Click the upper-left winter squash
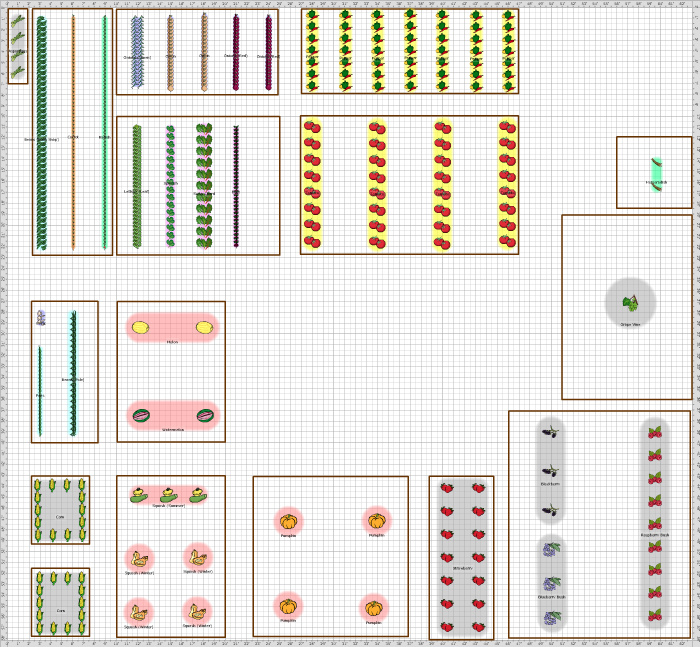Viewport: 700px width, 647px height. [x=139, y=559]
